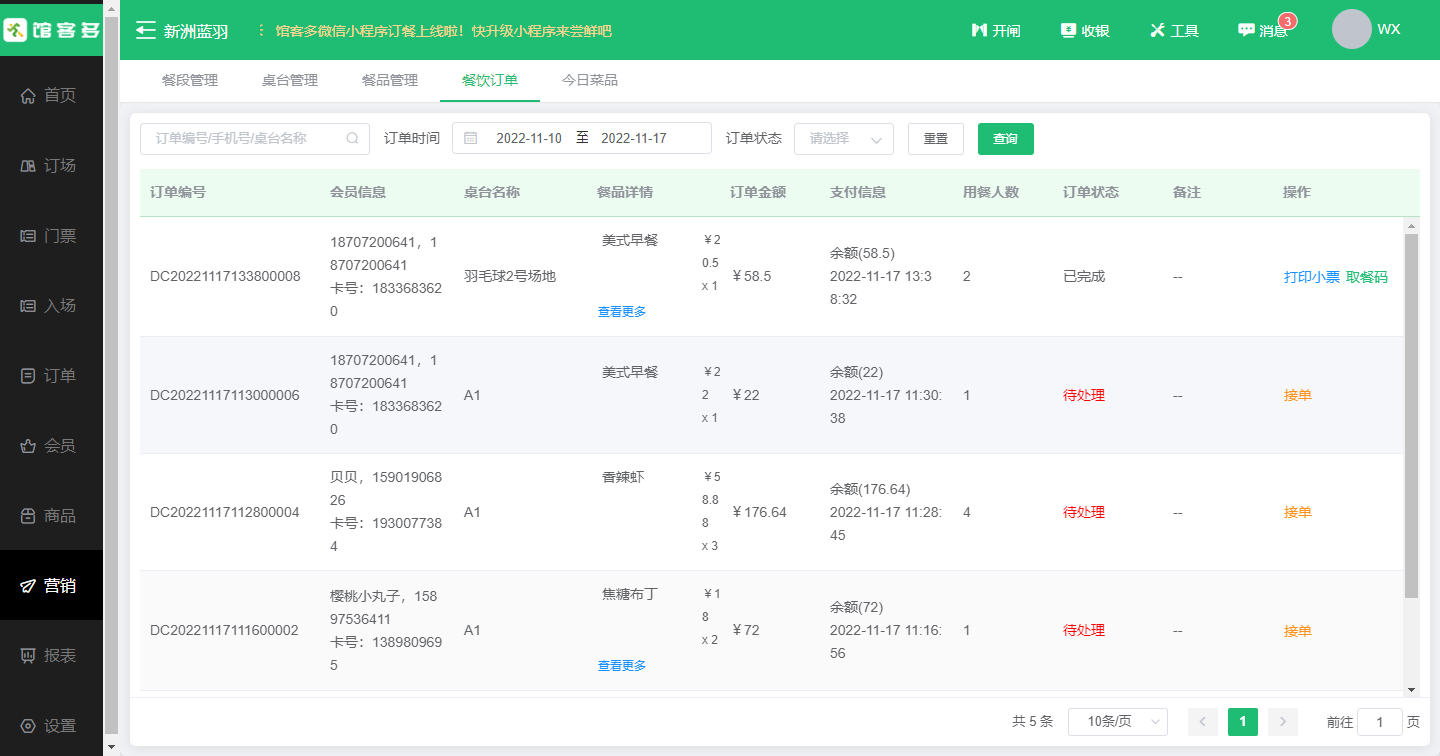
Task: Open date picker via calendar icon
Action: [x=470, y=139]
